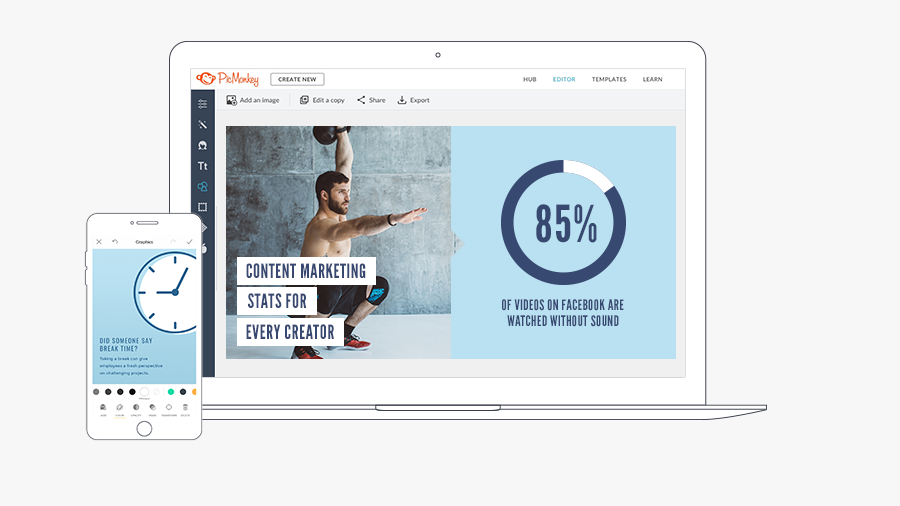Click Edit a copy in toolbar
900x506 pixels.
pyautogui.click(x=322, y=100)
